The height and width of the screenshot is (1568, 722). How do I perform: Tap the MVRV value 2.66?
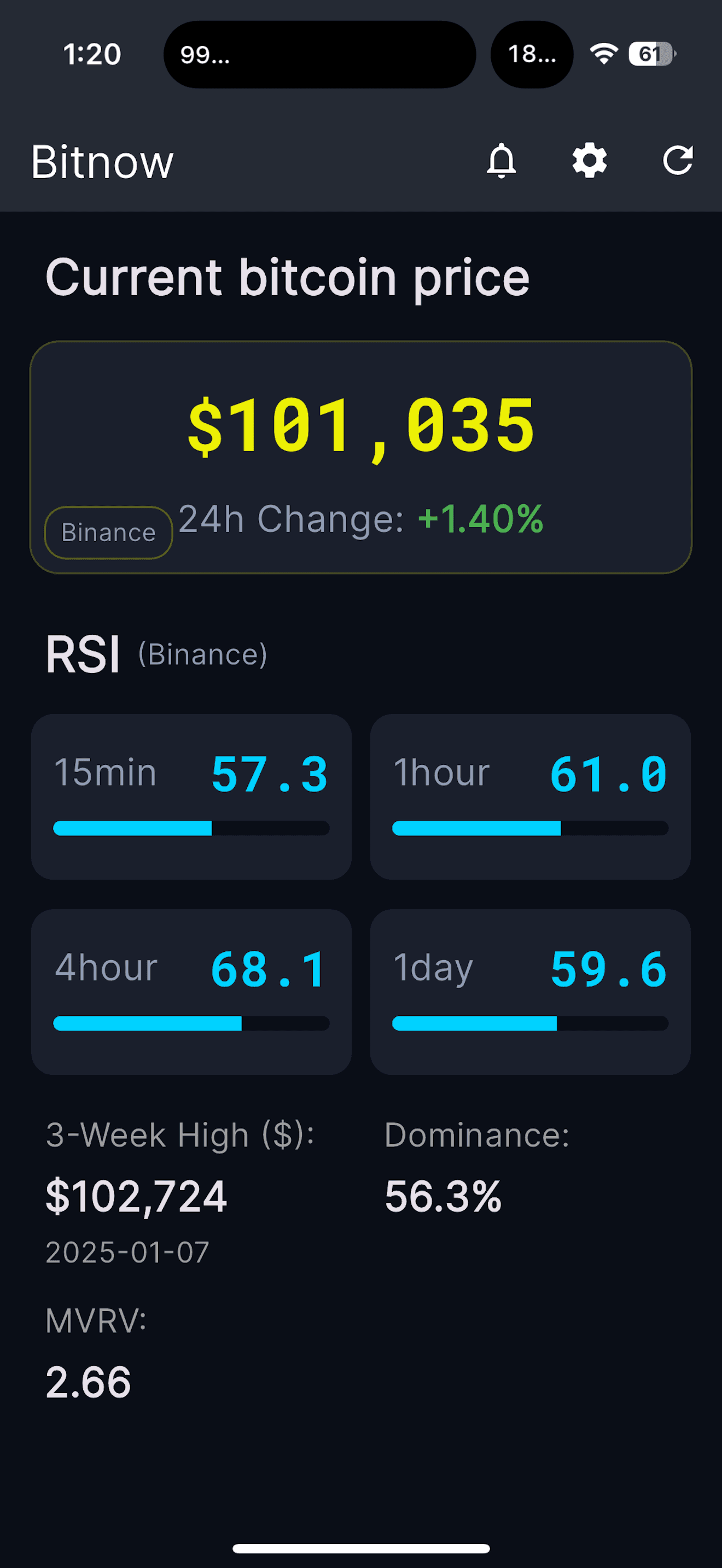[88, 1382]
